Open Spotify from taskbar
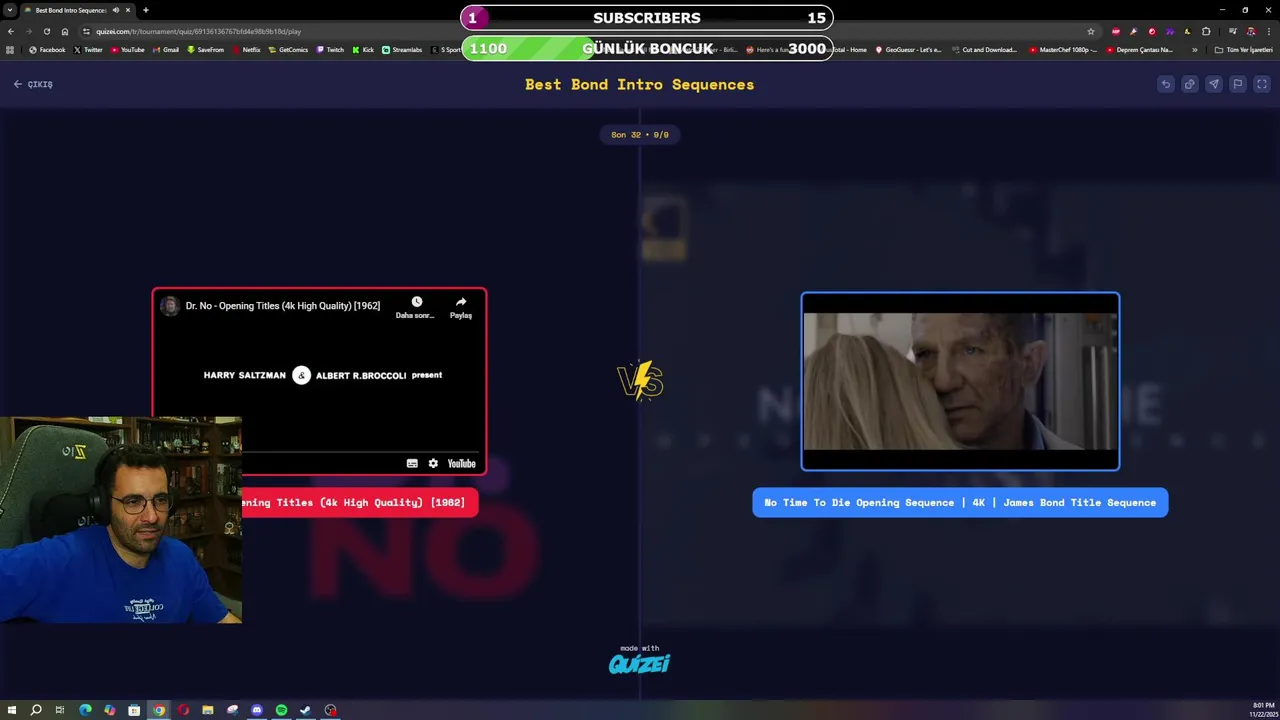 [281, 710]
